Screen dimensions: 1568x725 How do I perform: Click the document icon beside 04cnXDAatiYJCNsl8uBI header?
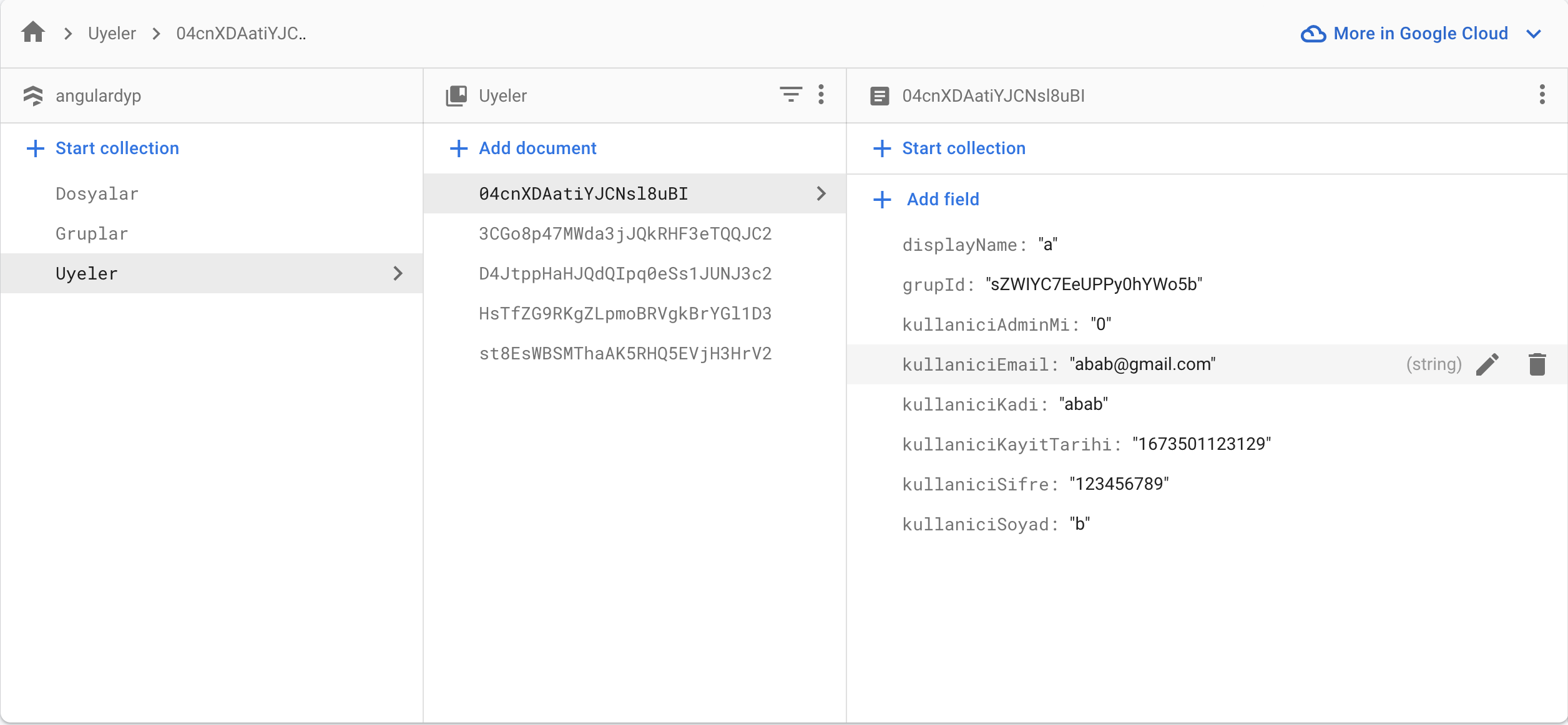click(x=880, y=96)
